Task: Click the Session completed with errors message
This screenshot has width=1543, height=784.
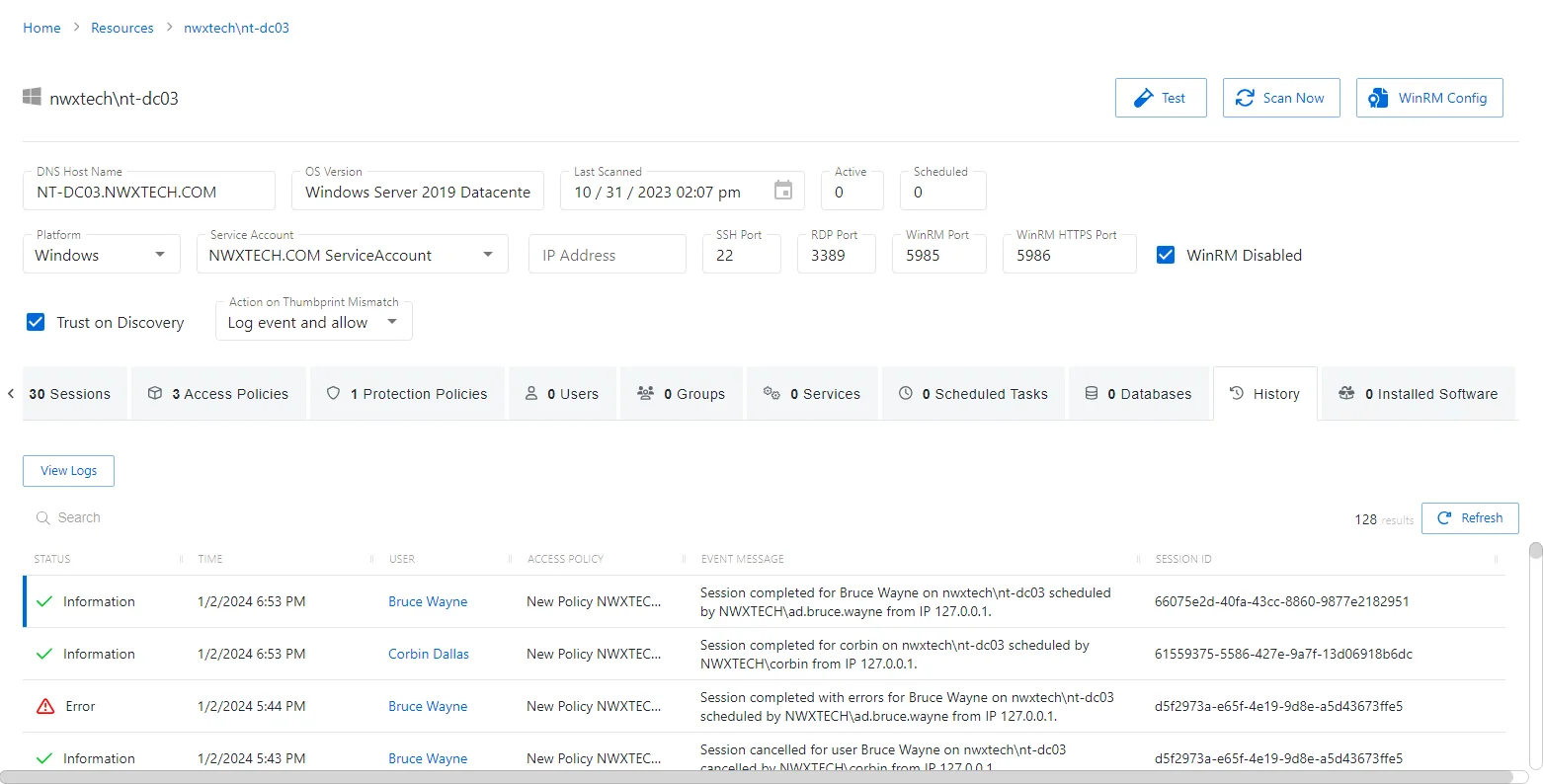Action: point(907,706)
